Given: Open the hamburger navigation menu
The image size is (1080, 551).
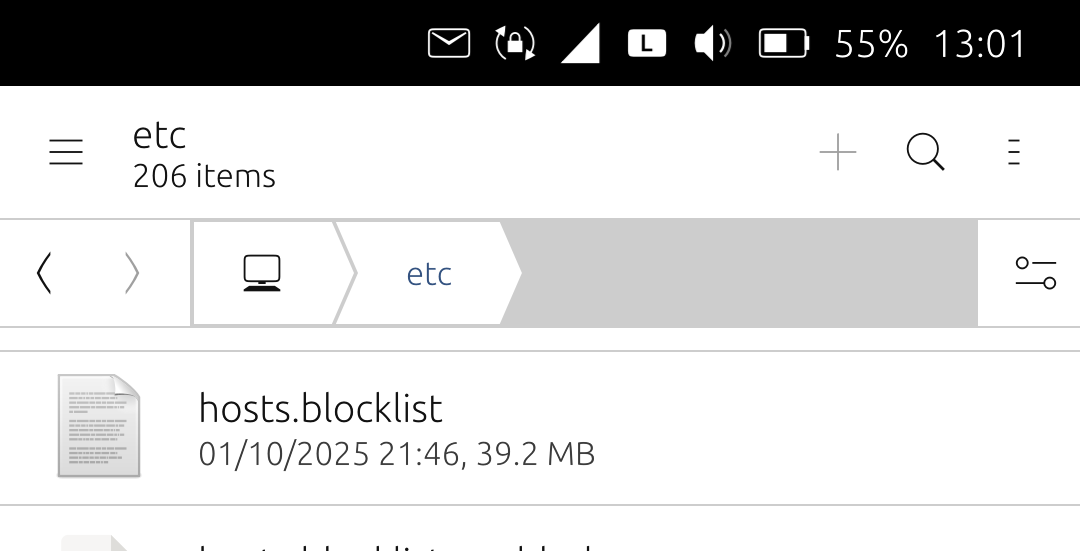Looking at the screenshot, I should tap(66, 152).
